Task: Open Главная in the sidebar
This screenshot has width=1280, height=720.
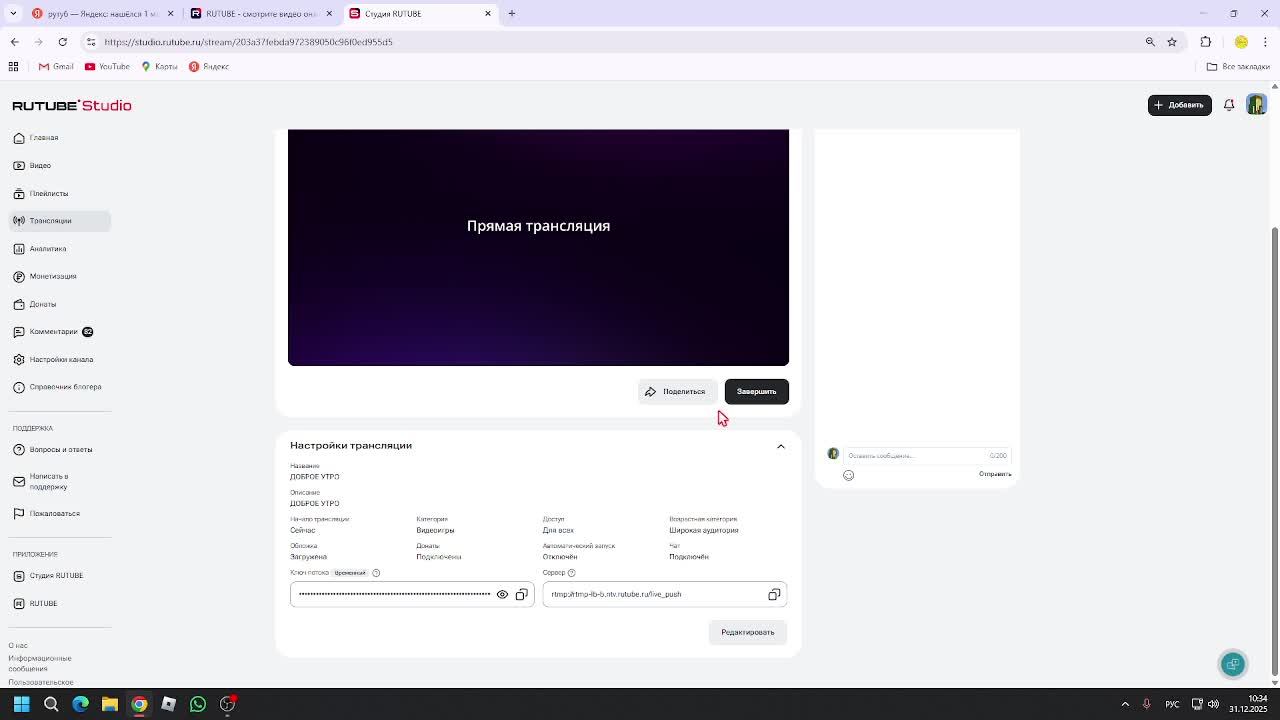Action: [43, 138]
